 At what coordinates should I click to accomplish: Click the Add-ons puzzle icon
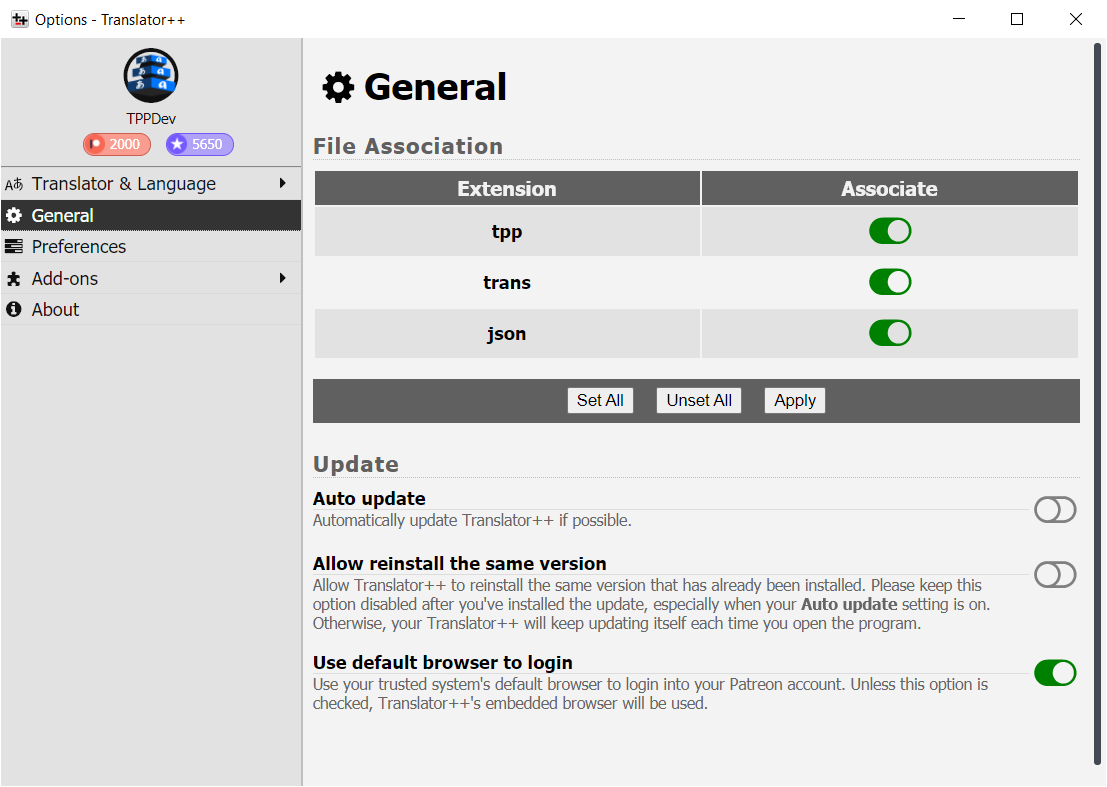click(x=14, y=279)
